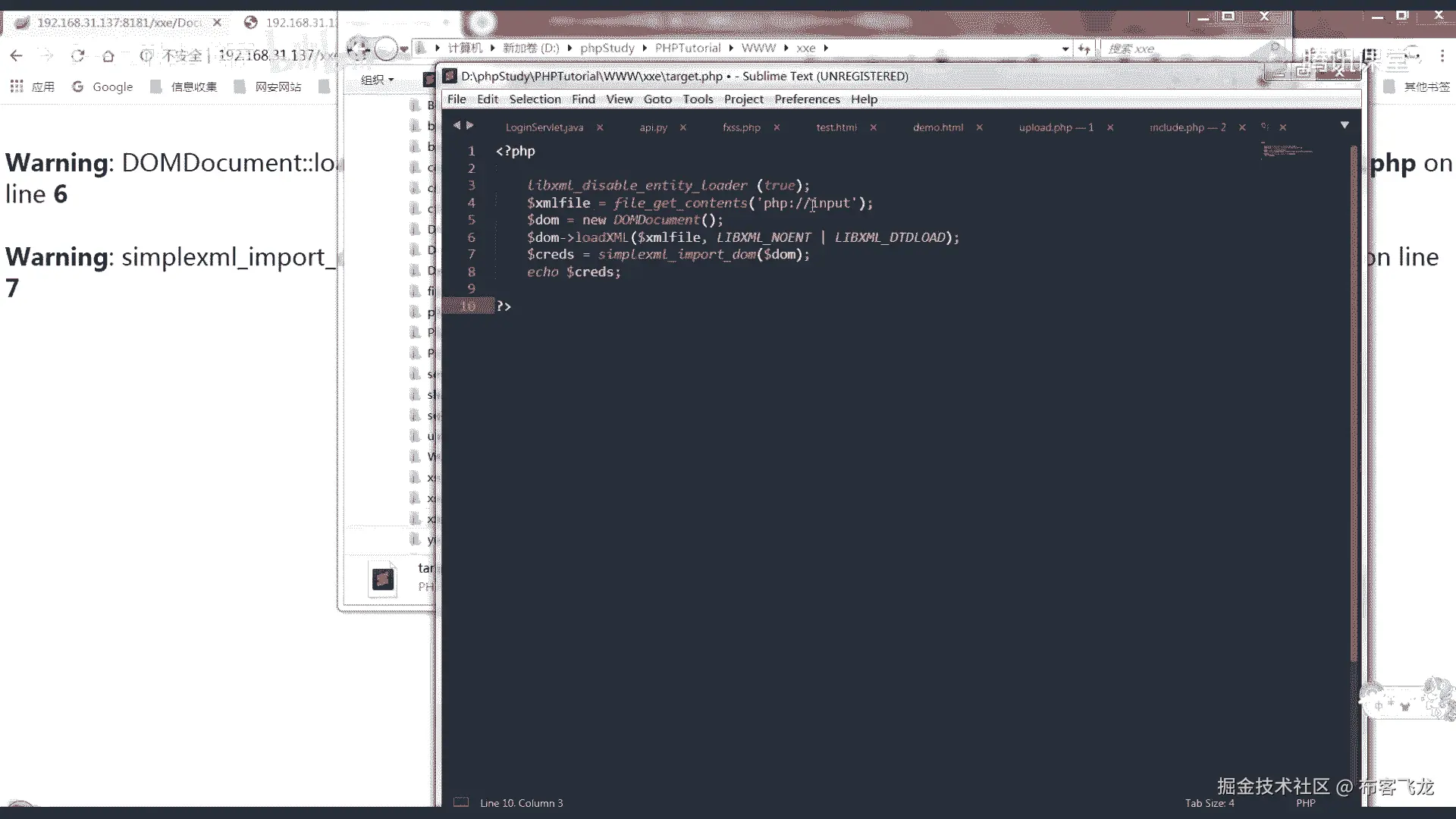The height and width of the screenshot is (819, 1456).
Task: Toggle Sublime side bar status icon
Action: (x=461, y=802)
